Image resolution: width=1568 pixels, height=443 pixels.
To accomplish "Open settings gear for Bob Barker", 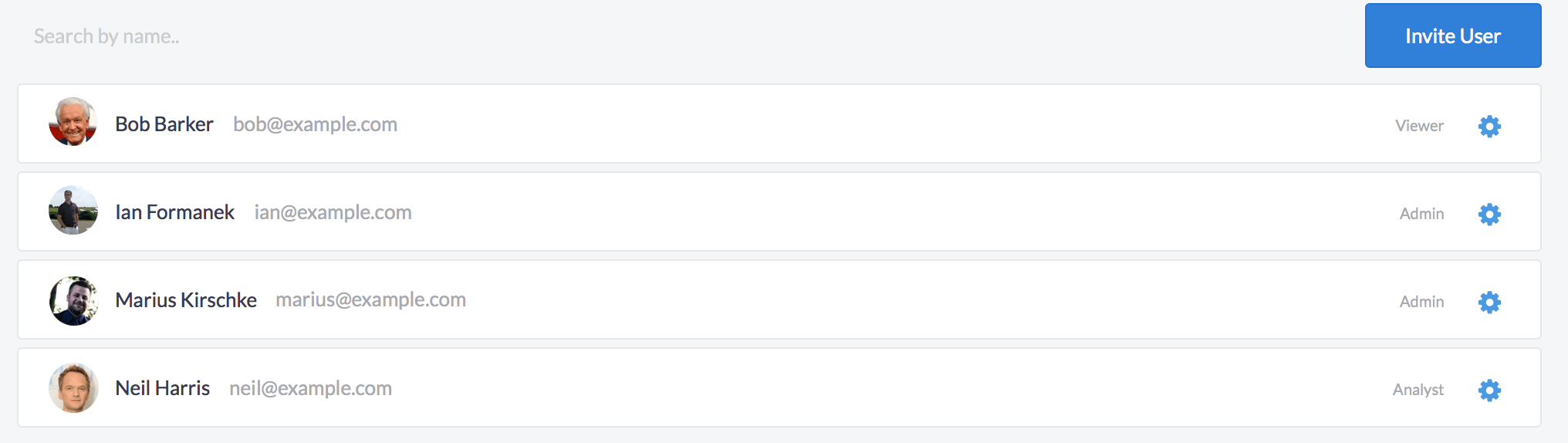I will click(x=1489, y=126).
